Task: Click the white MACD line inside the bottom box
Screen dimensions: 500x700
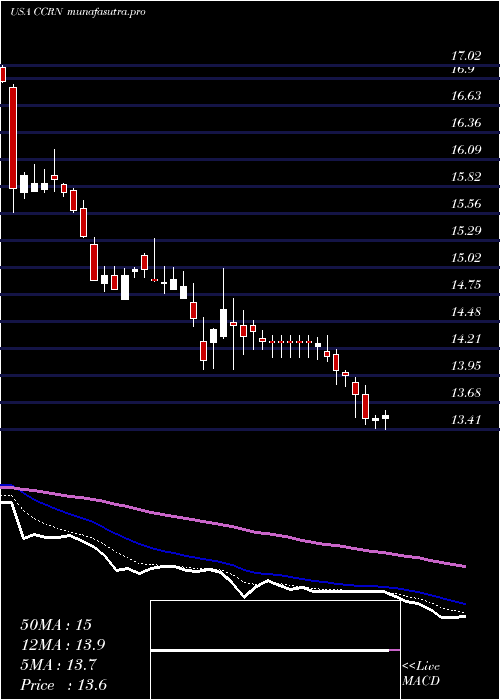Action: (270, 651)
